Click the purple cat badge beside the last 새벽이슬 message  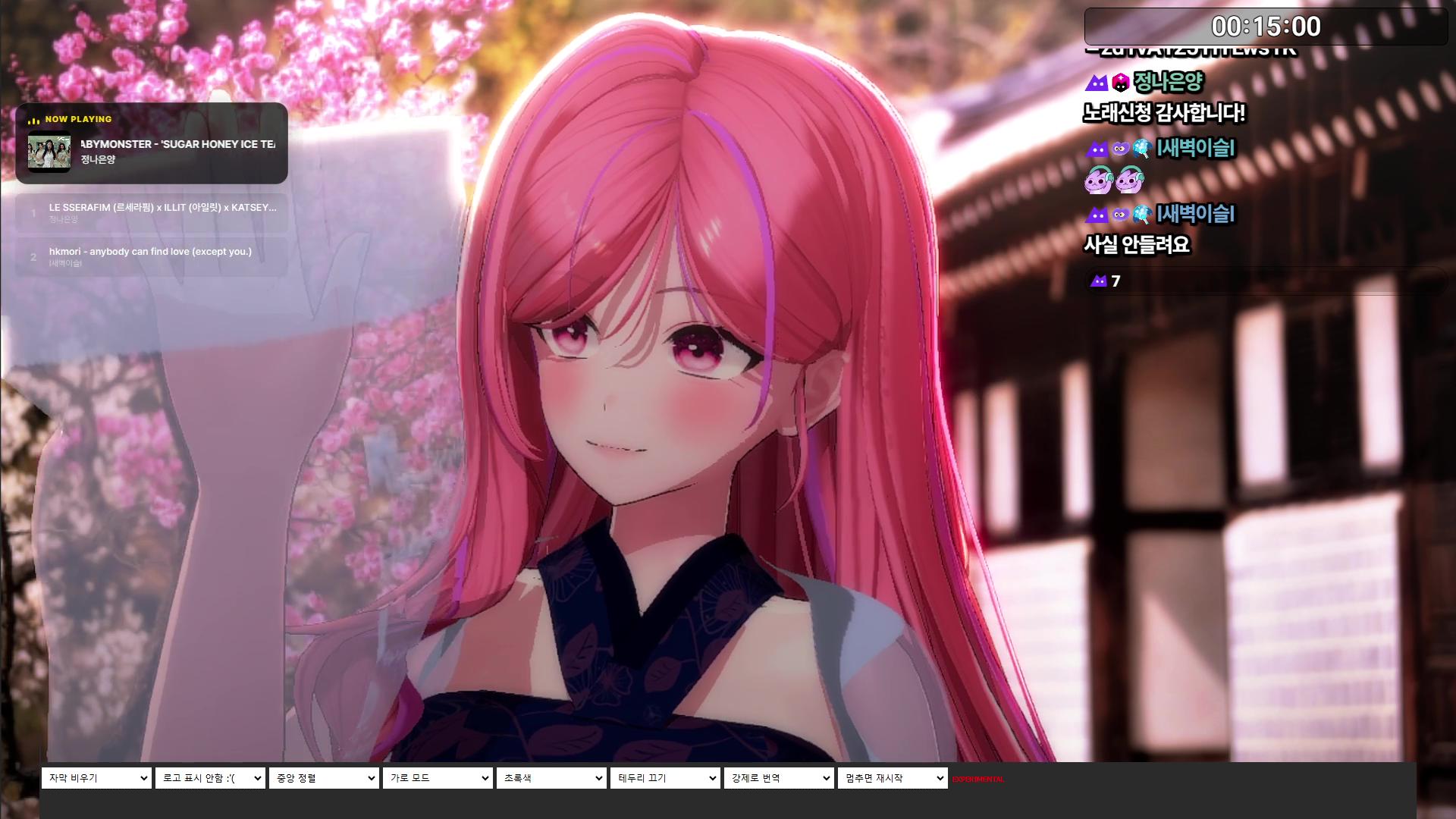pyautogui.click(x=1097, y=215)
